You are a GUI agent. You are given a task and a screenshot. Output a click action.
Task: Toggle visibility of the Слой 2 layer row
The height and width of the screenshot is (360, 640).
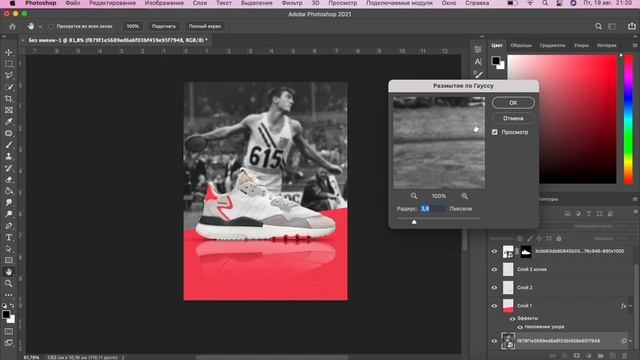point(494,288)
